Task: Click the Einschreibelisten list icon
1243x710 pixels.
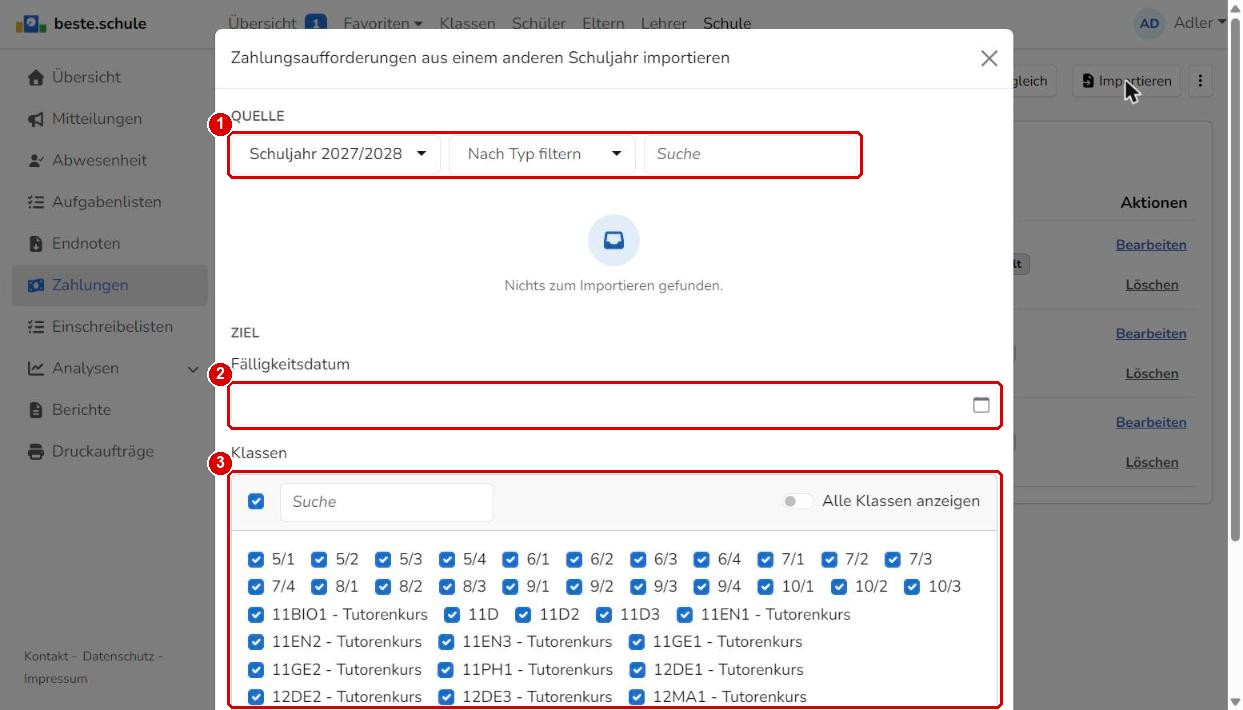Action: (36, 327)
